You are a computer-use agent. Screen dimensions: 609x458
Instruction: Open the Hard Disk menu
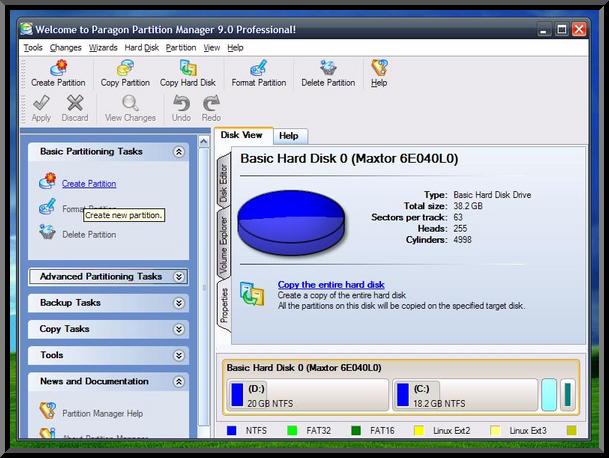141,48
